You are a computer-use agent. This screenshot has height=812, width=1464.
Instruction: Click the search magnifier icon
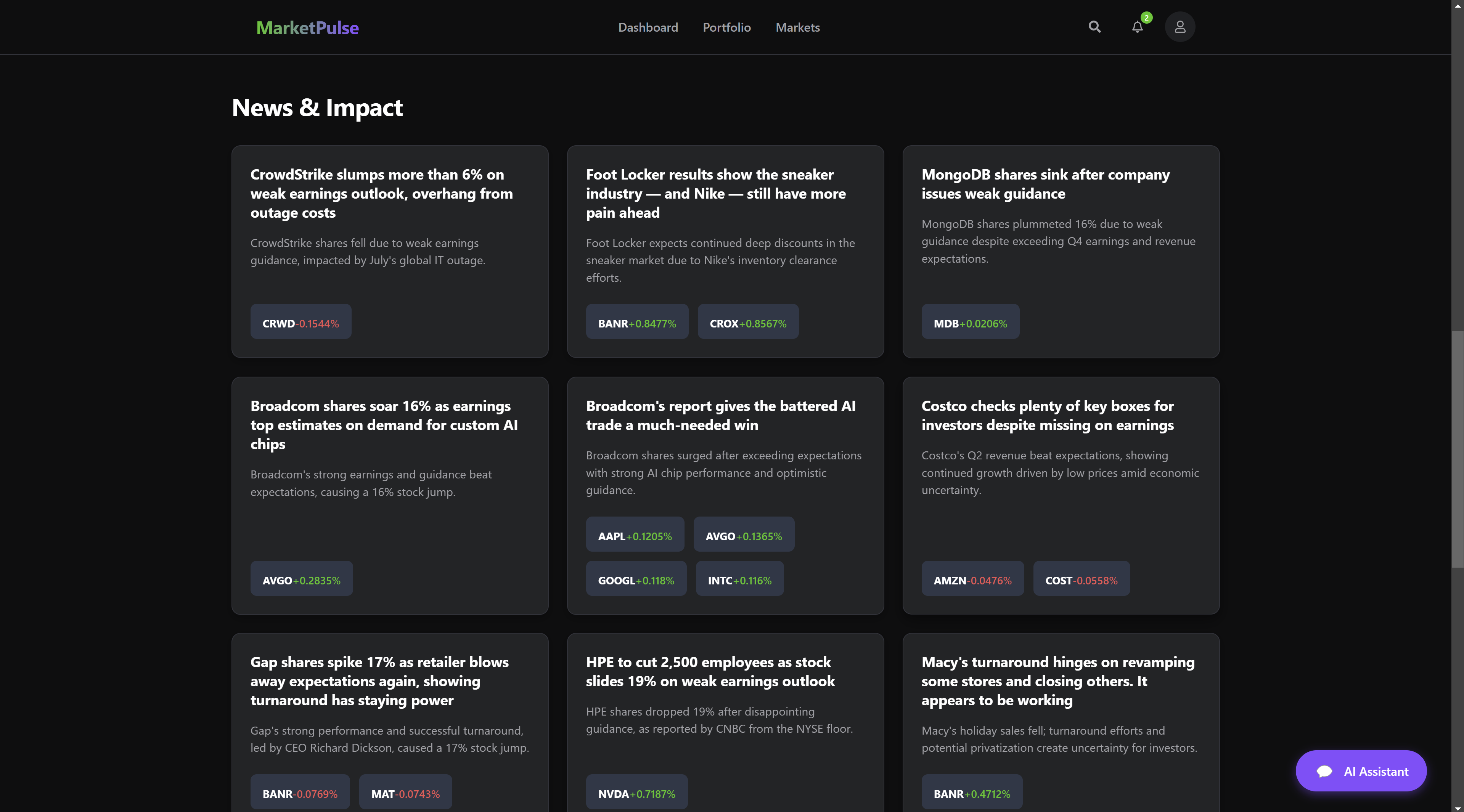1094,27
